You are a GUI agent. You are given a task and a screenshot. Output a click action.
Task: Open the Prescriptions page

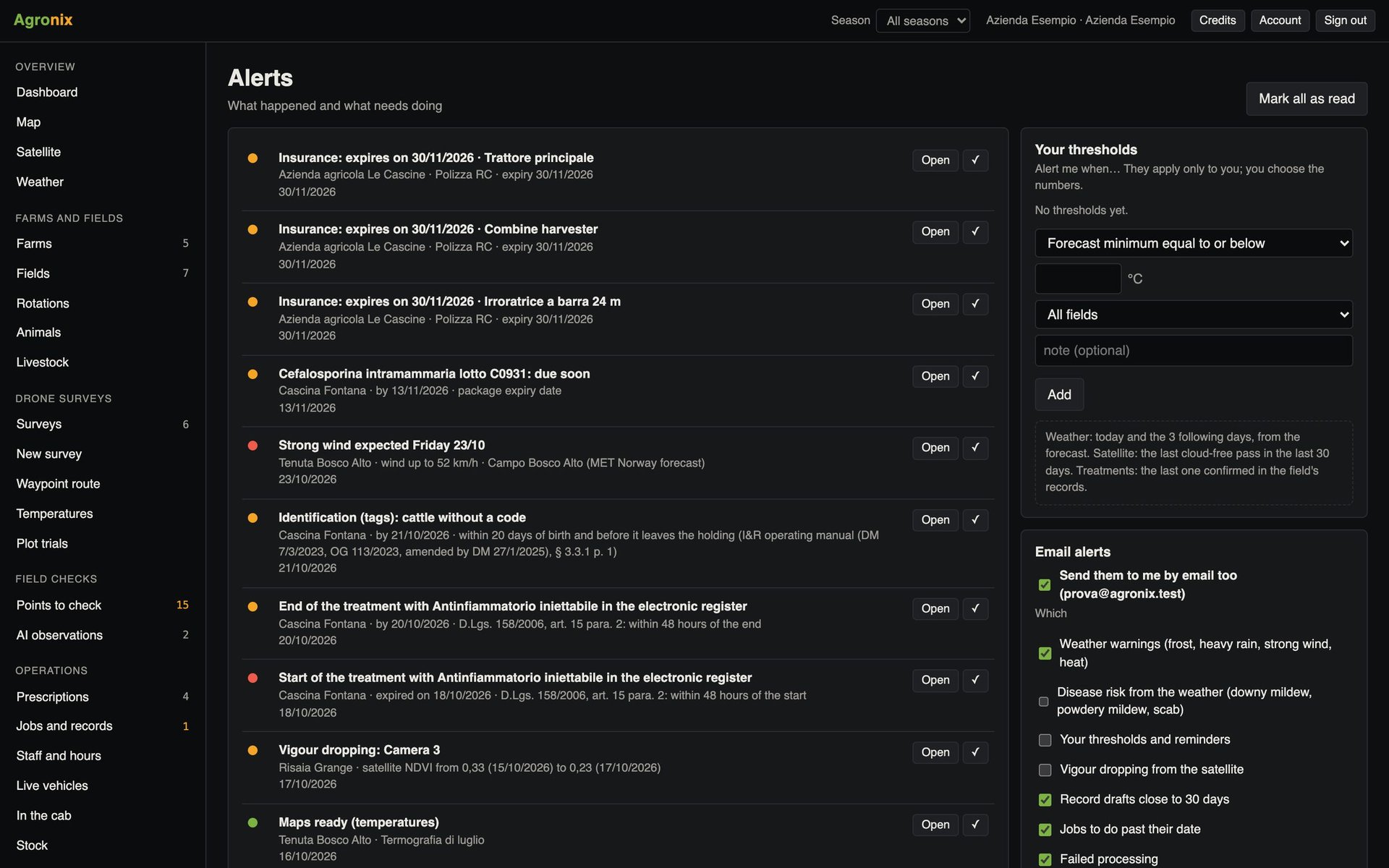click(52, 697)
